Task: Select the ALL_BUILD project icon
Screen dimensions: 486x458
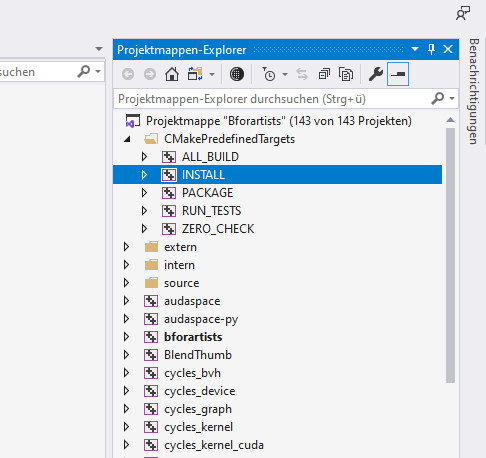Action: (169, 157)
